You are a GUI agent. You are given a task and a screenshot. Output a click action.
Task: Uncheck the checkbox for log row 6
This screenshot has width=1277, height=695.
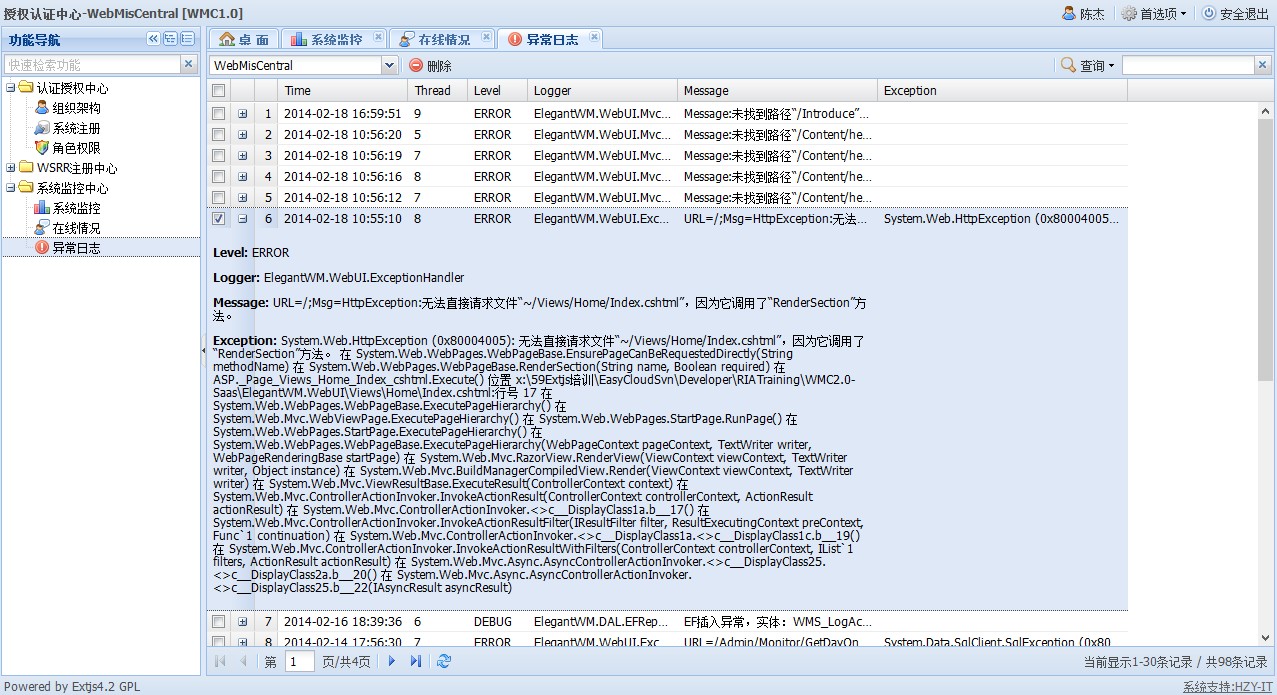coord(218,219)
